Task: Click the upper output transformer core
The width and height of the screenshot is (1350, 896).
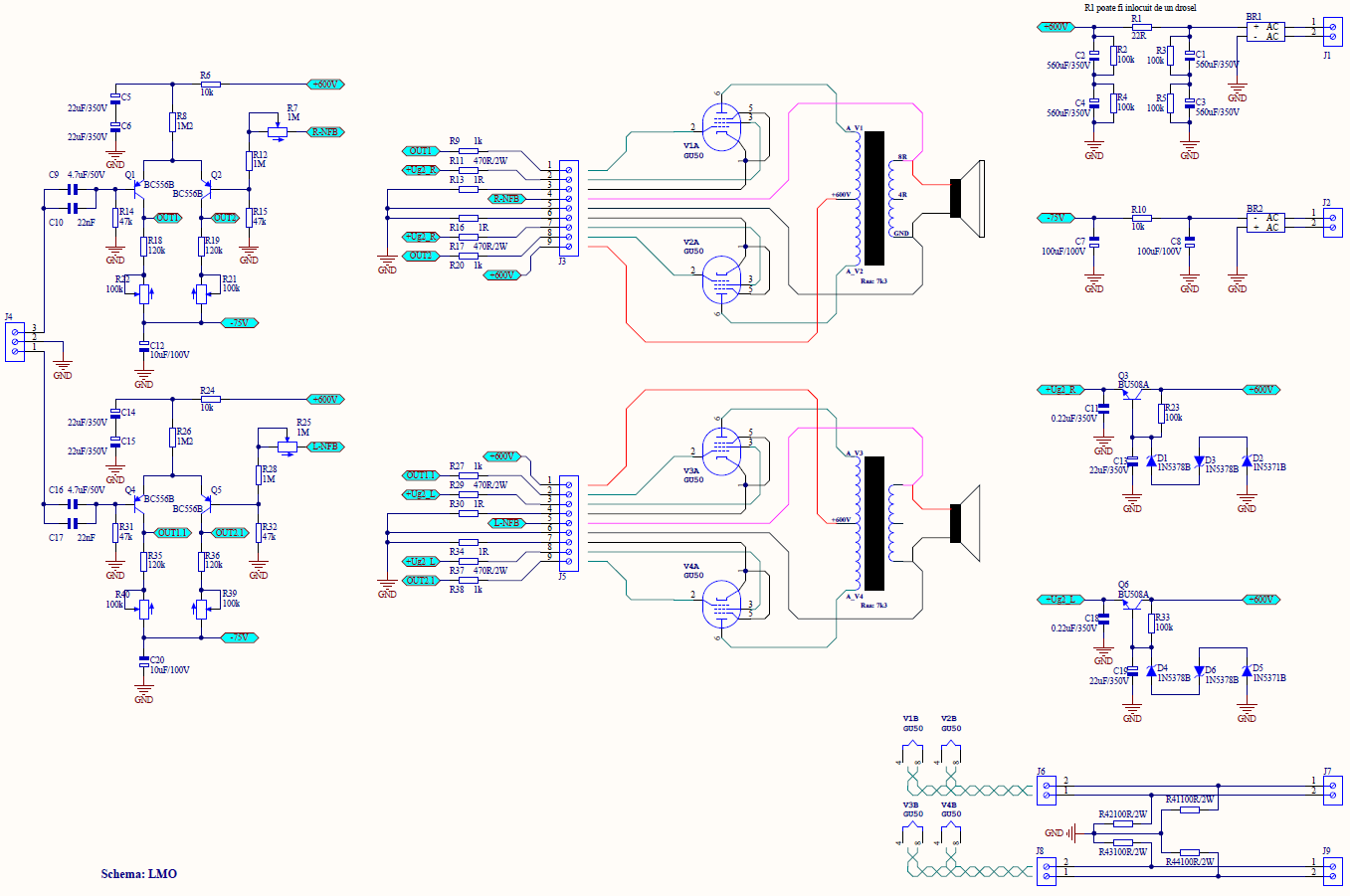Action: pyautogui.click(x=874, y=199)
